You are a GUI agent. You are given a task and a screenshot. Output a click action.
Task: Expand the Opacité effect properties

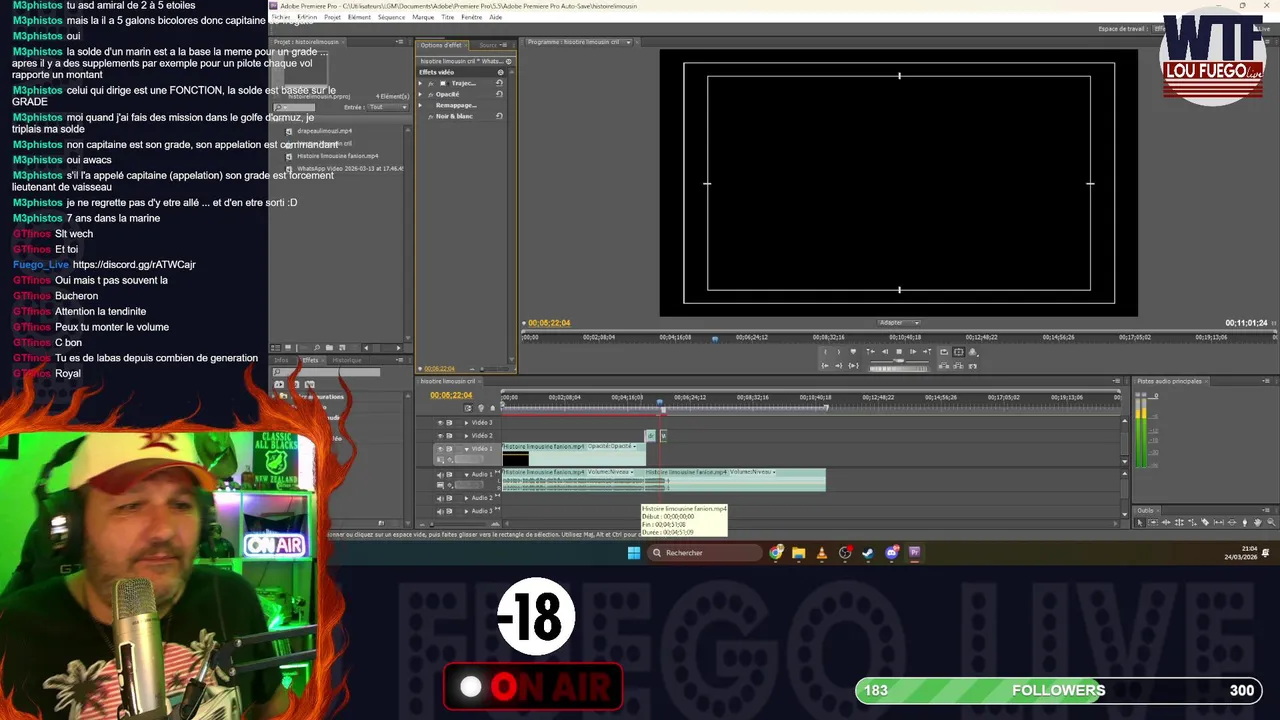(x=420, y=94)
